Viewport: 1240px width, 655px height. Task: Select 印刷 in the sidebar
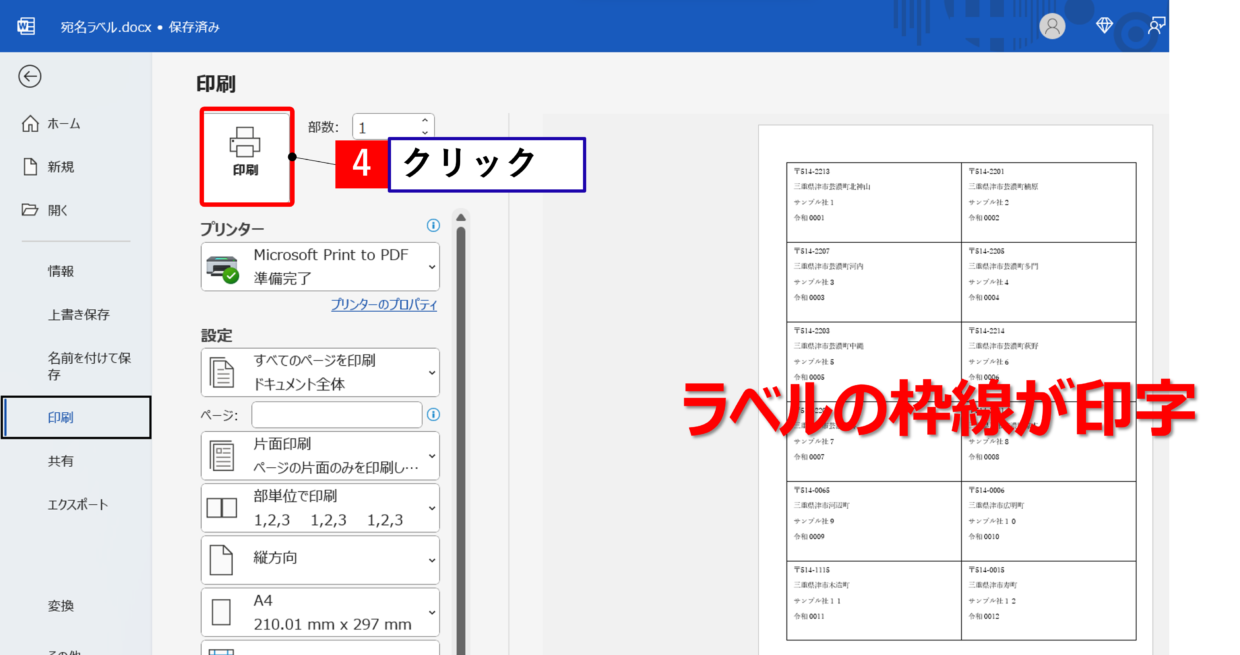(x=76, y=418)
